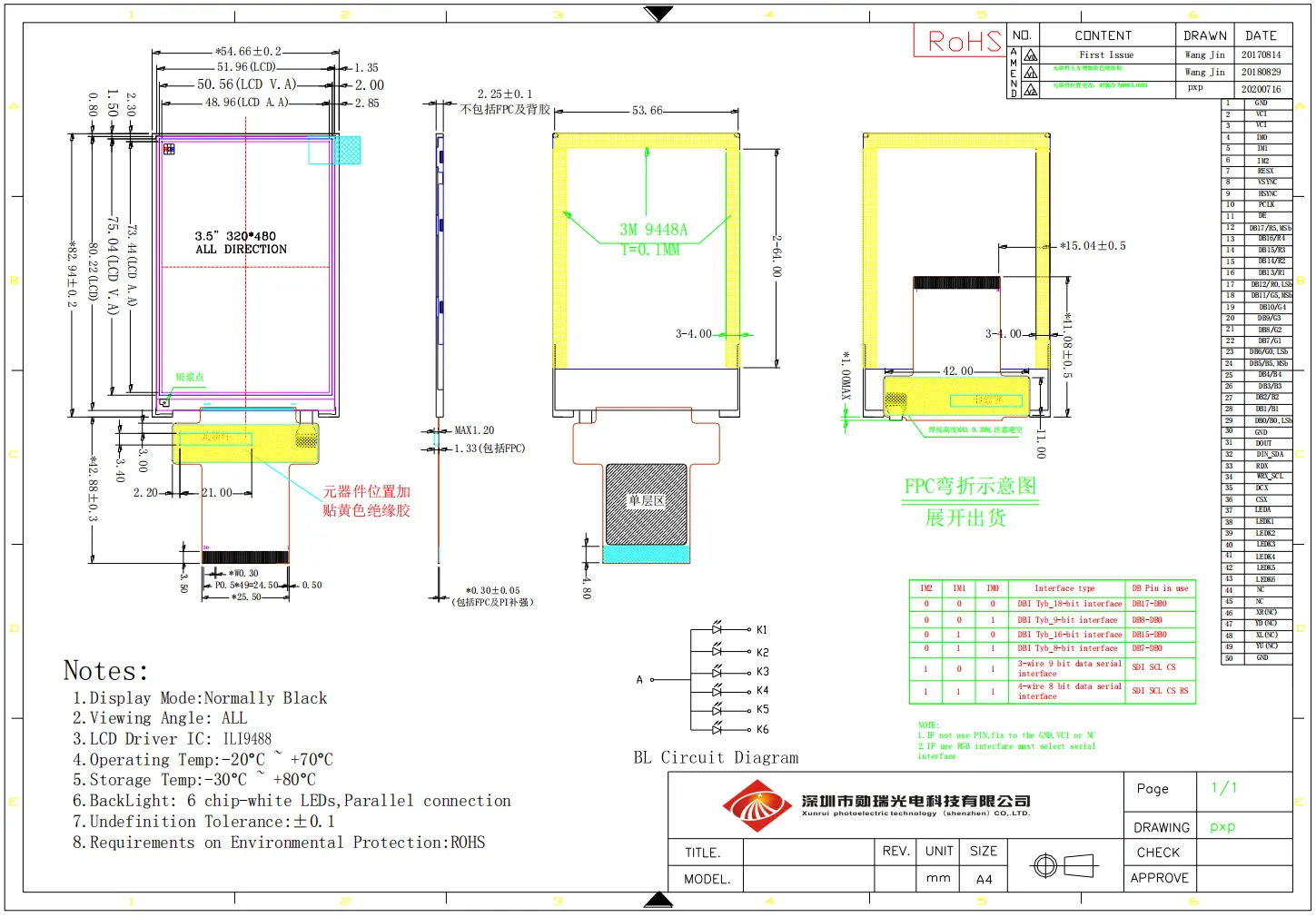
Task: Toggle IM2 bit for 3-wire serial interface
Action: [925, 668]
